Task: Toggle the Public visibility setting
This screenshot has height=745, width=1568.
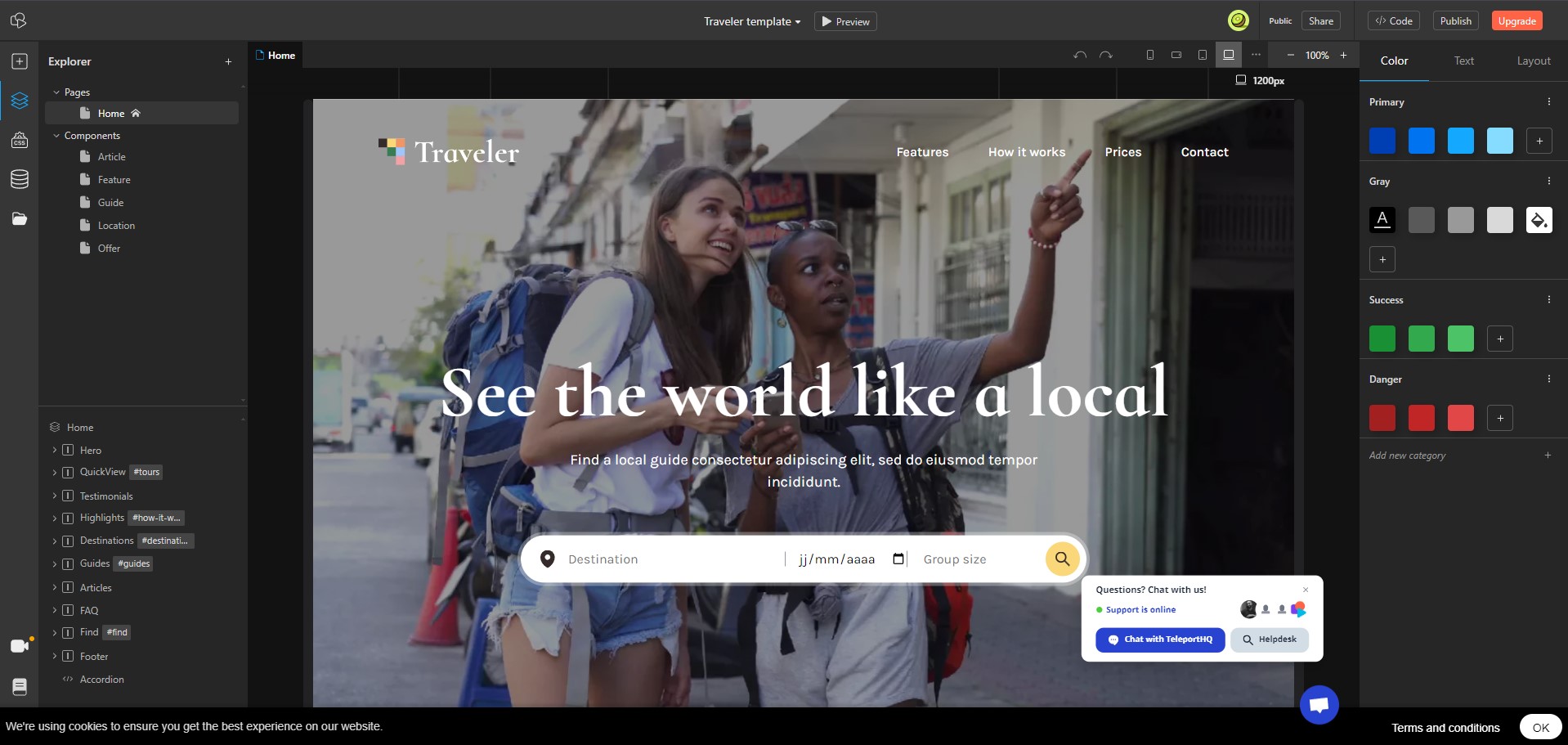Action: (1280, 21)
